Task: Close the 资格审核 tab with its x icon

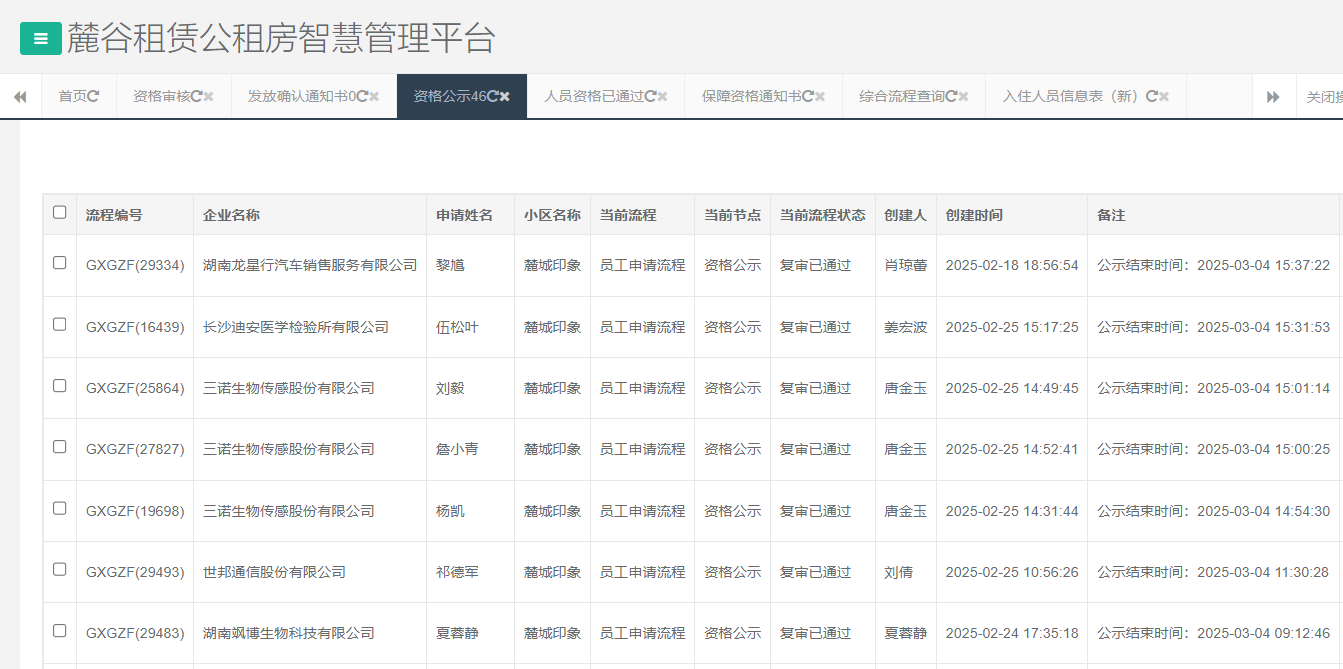Action: pyautogui.click(x=207, y=96)
